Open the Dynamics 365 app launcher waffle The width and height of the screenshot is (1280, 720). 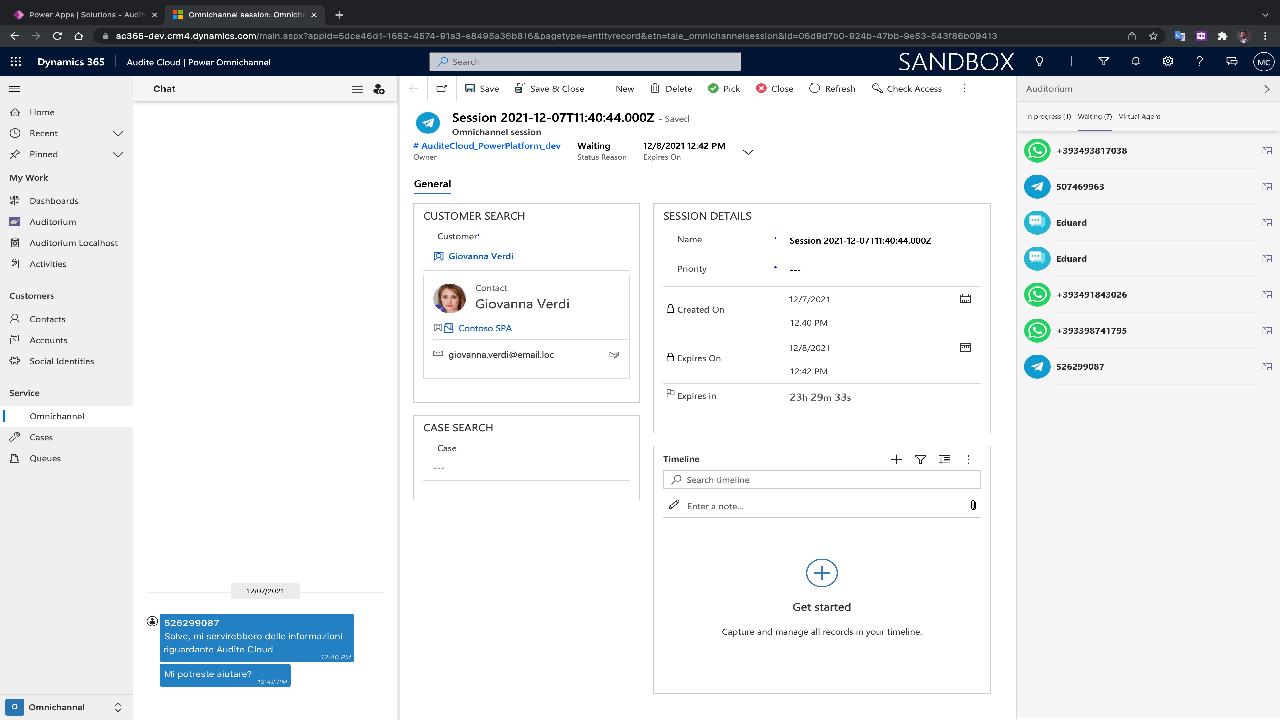[15, 62]
